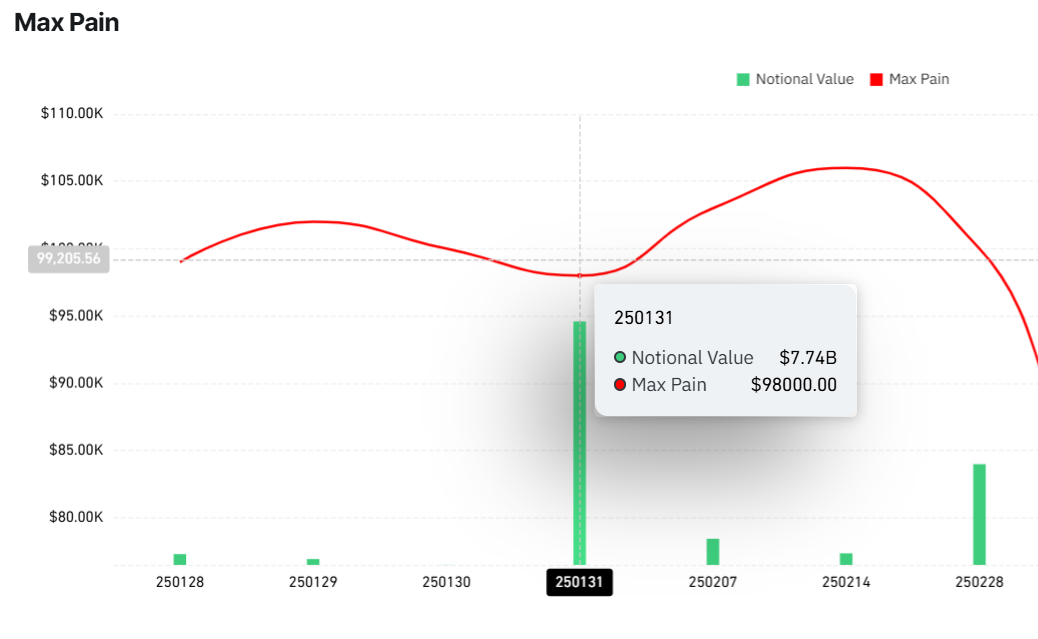Click the red circle icon in the tooltip
This screenshot has height=639, width=1038.
click(x=620, y=385)
